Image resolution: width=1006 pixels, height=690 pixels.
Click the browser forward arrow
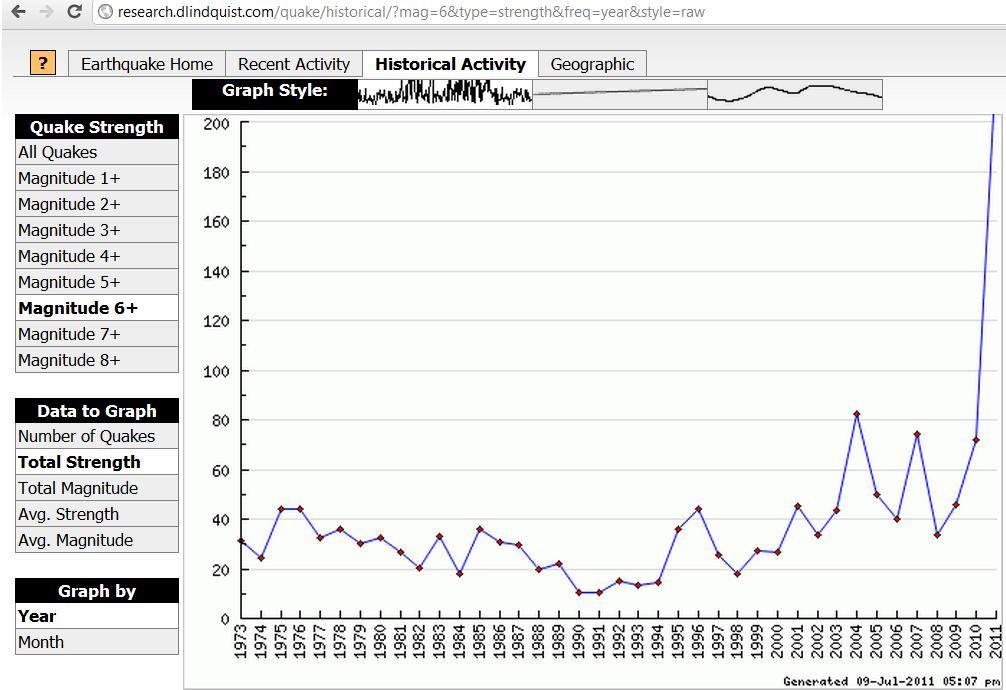(46, 12)
